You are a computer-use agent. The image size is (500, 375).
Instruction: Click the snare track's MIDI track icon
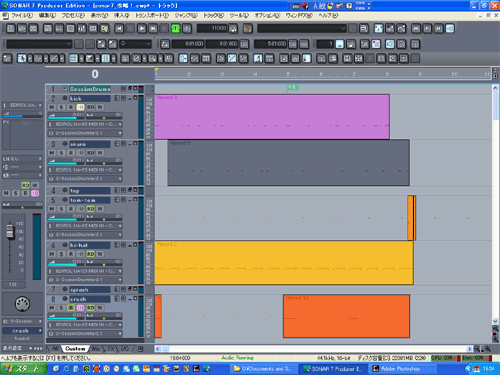[x=65, y=144]
